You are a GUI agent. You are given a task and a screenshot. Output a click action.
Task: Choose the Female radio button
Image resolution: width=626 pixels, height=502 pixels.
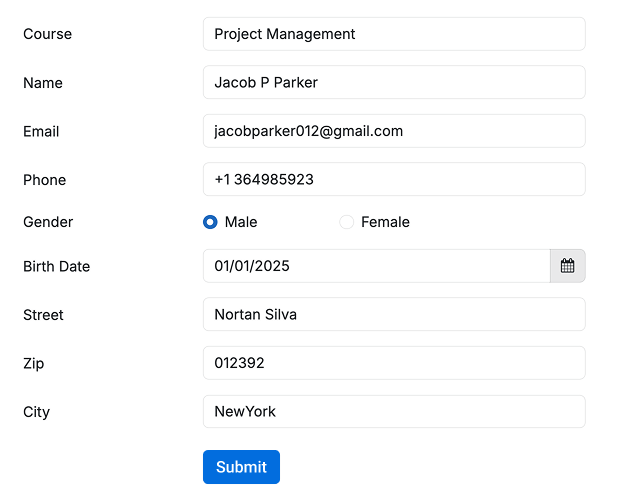click(x=347, y=222)
